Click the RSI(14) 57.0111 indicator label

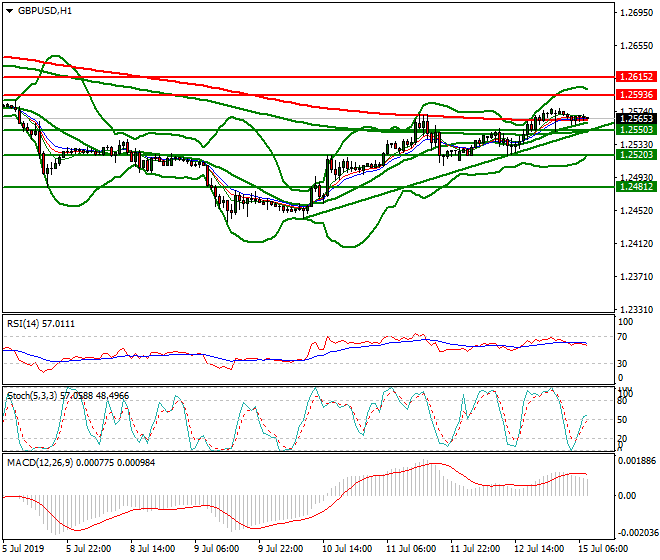pyautogui.click(x=41, y=324)
